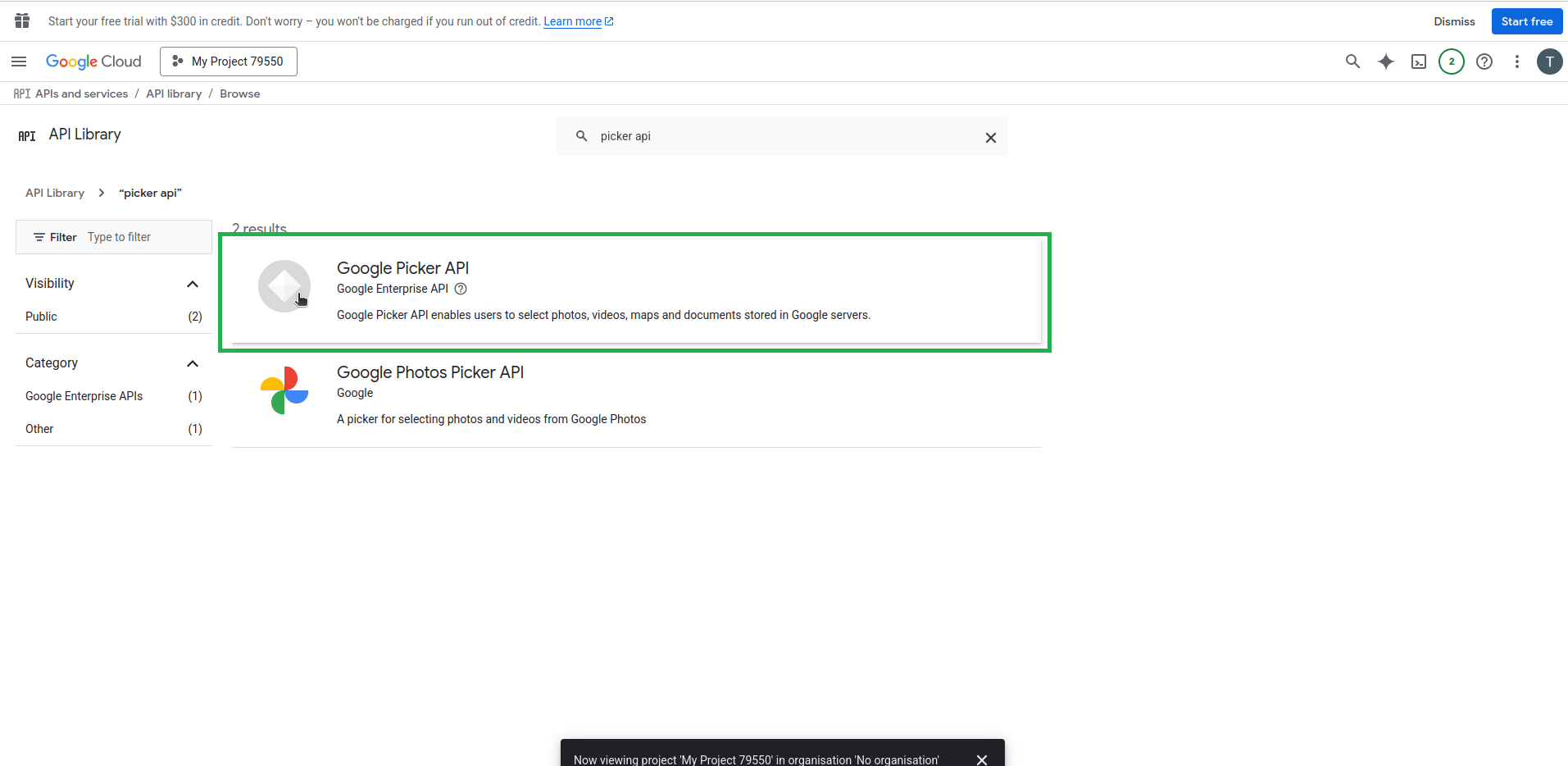This screenshot has height=766, width=1568.
Task: Open Gemini AI assistant sparkle icon
Action: [x=1385, y=62]
